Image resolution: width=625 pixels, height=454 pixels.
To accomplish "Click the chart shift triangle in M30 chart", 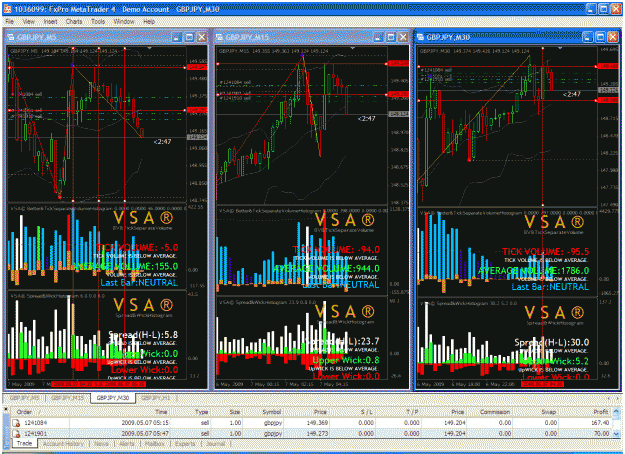I will (x=560, y=48).
